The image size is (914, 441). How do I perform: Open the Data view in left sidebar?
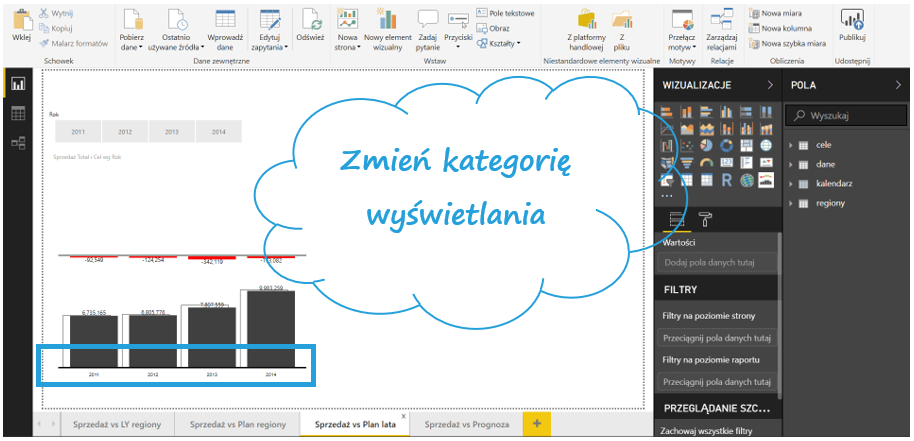(18, 114)
